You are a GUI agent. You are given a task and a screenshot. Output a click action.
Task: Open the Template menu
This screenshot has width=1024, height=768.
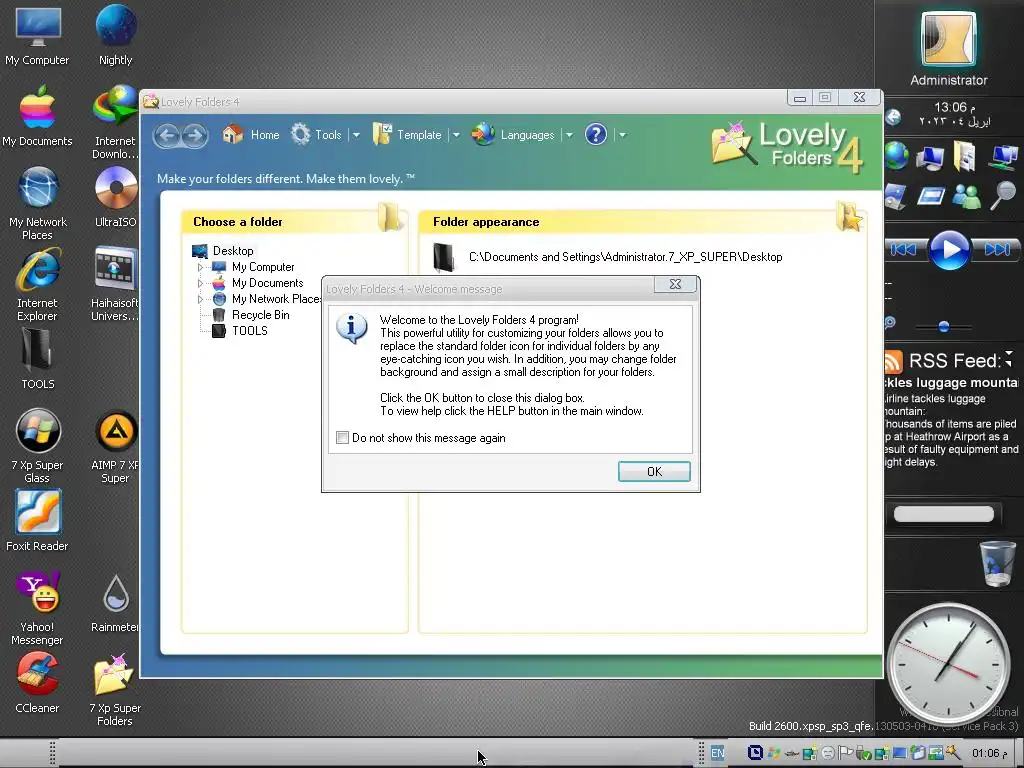point(407,135)
